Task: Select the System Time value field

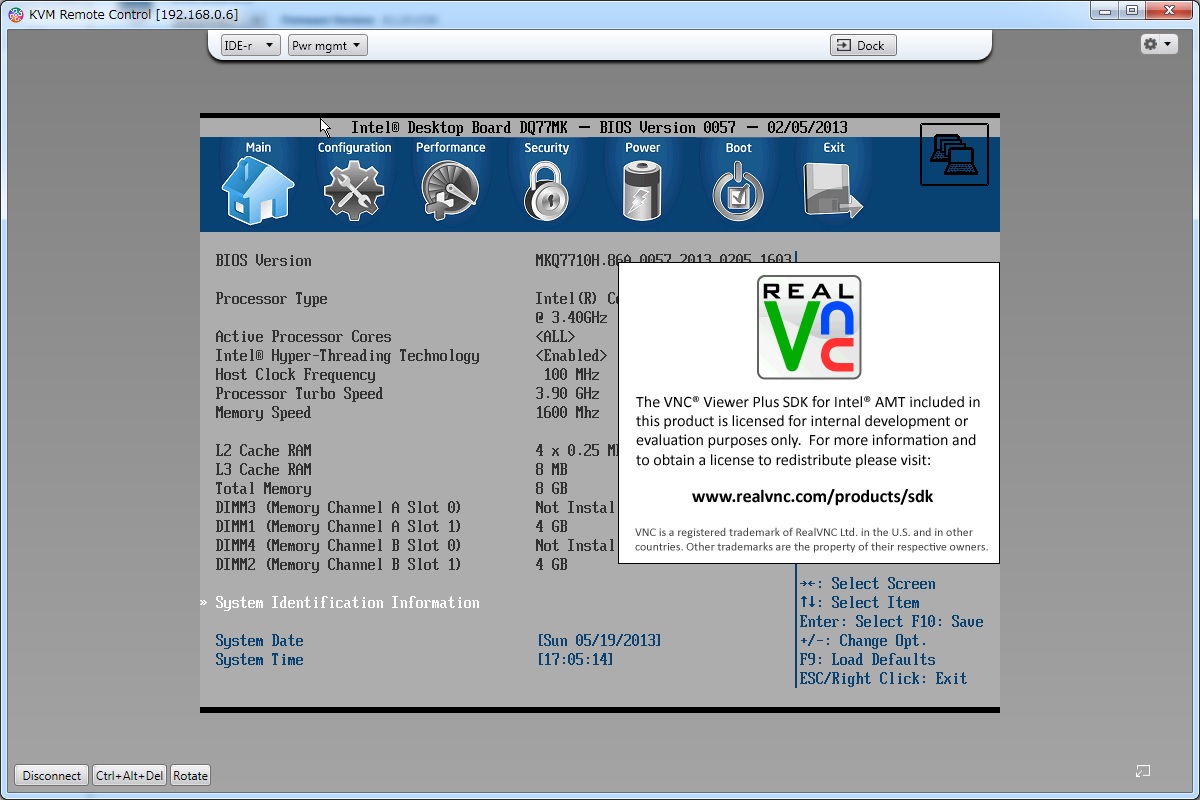Action: point(575,659)
